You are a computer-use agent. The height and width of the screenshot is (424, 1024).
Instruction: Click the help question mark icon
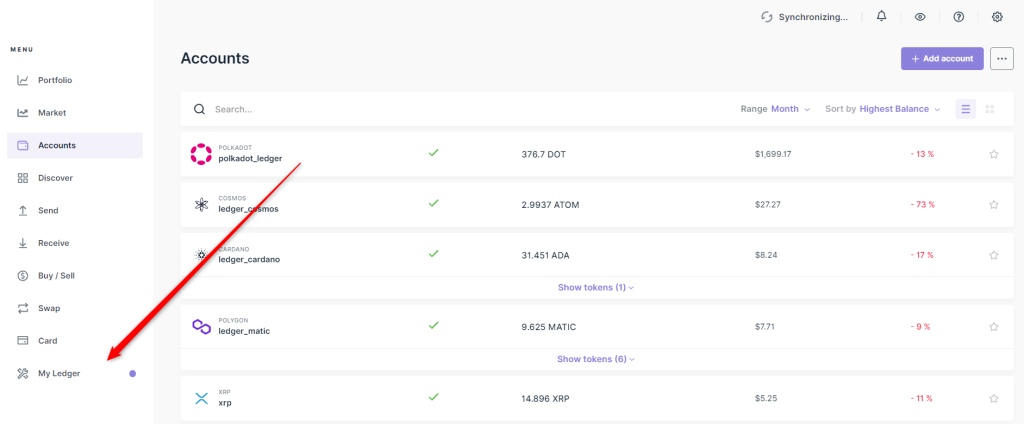click(958, 17)
